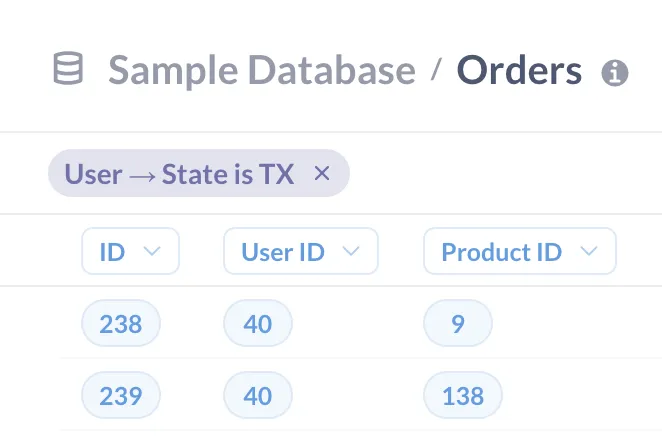Click the User ID column header label
This screenshot has width=662, height=440.
pos(283,251)
